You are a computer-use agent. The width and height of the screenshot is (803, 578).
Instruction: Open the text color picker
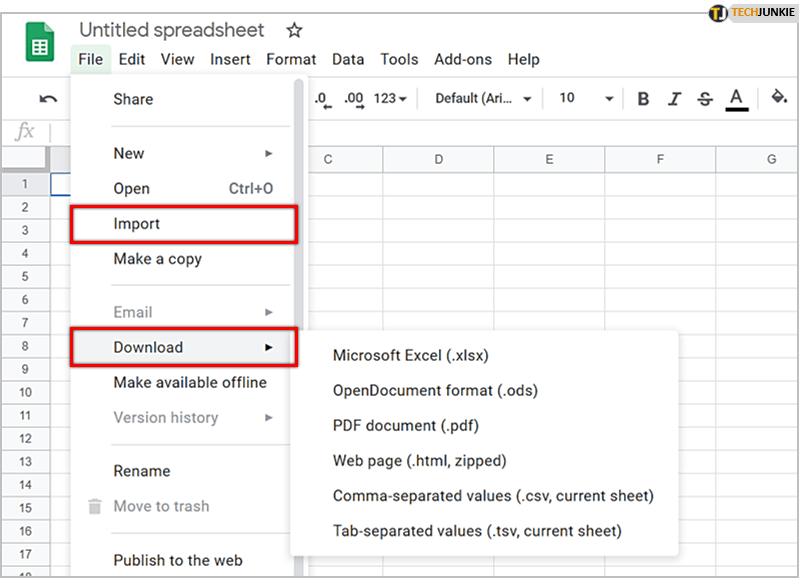(x=737, y=98)
